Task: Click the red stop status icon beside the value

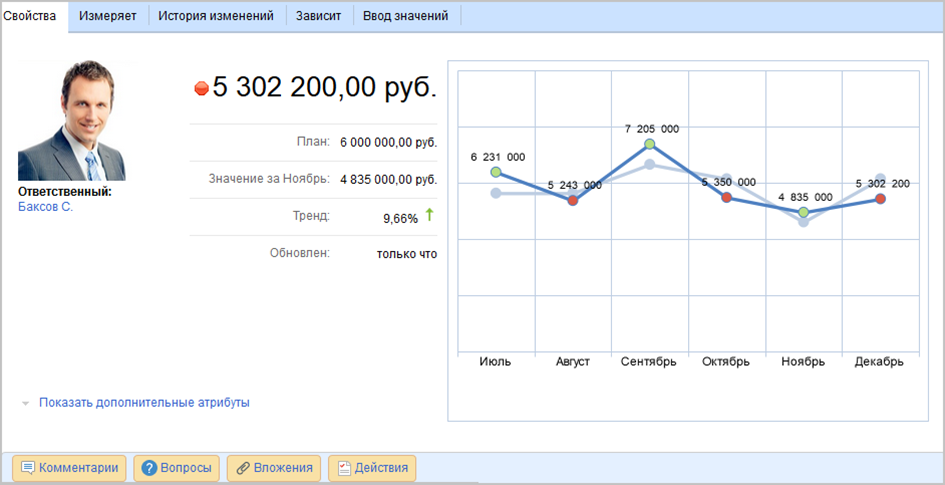Action: (201, 89)
